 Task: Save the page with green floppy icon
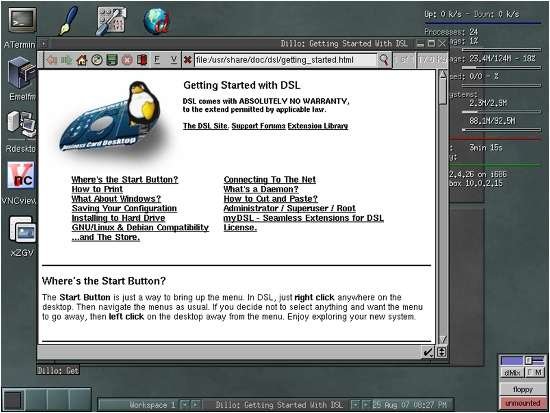[112, 60]
